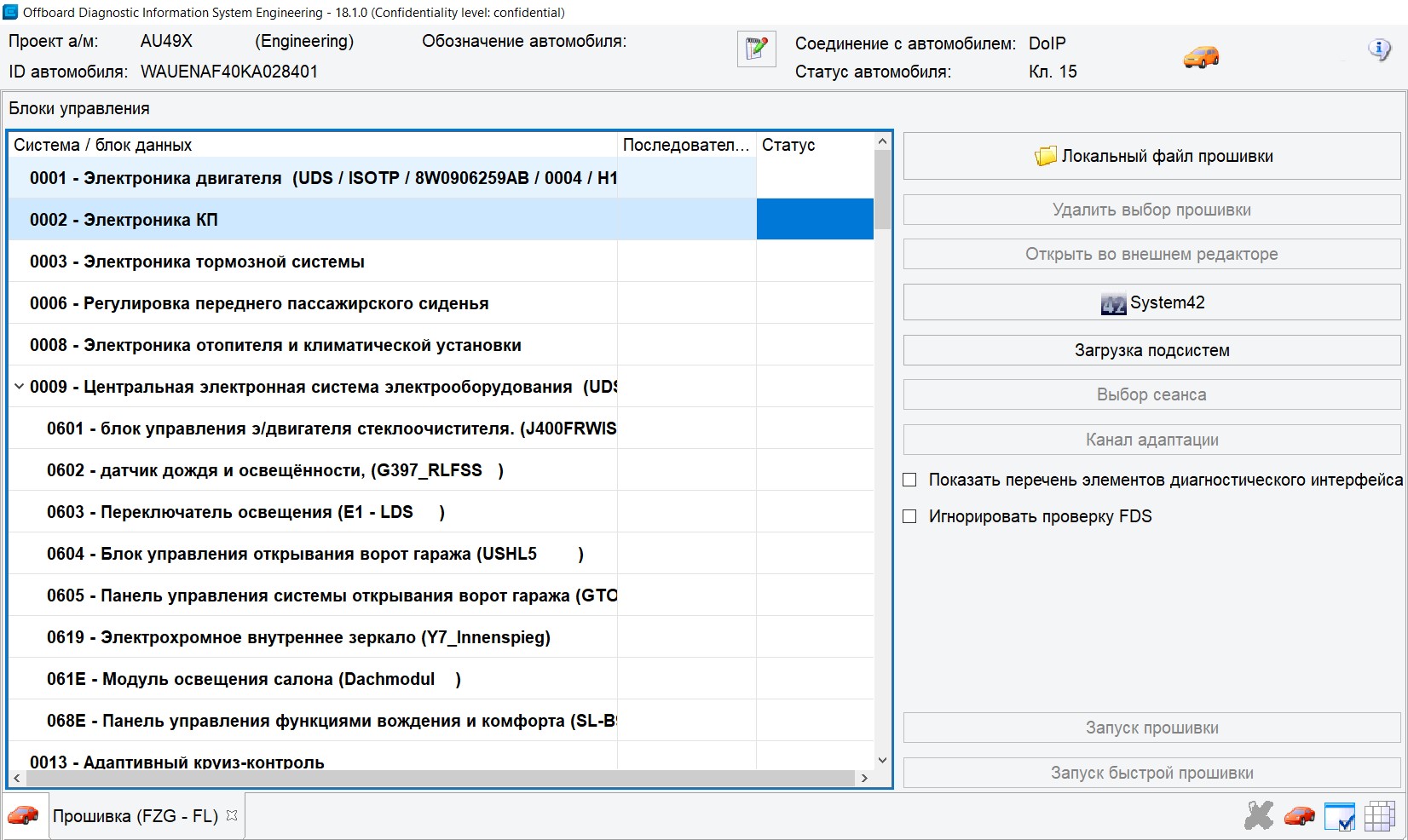Collapse the 0009 Центральная электронная система node
The image size is (1408, 840).
[19, 387]
